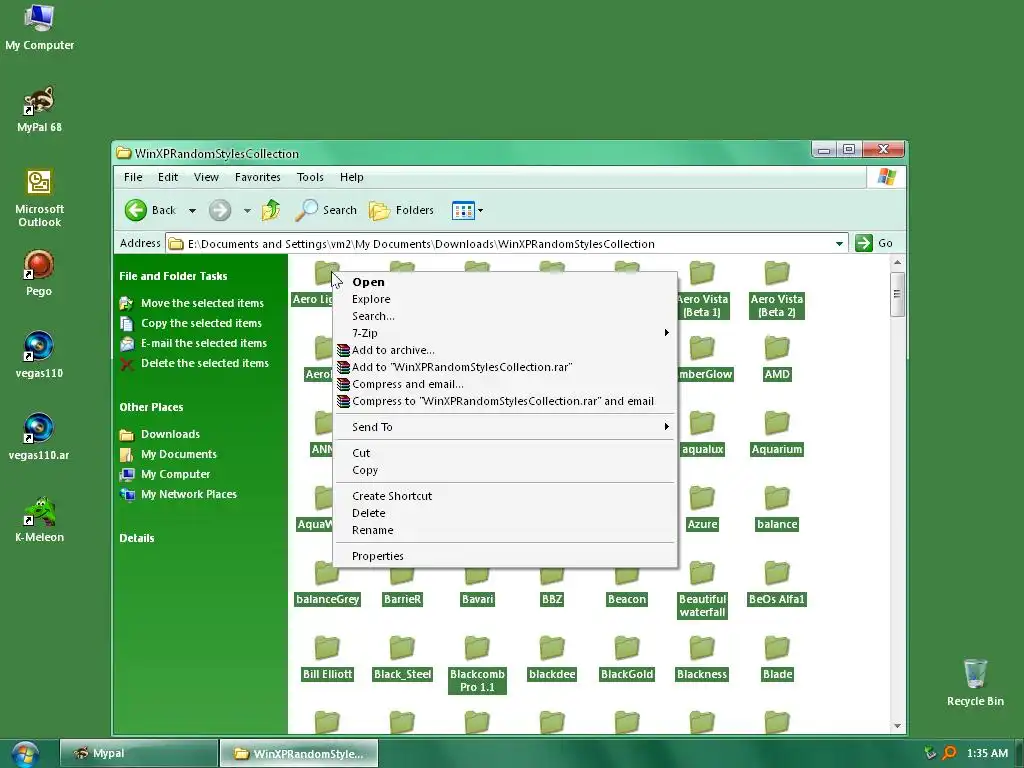Image resolution: width=1024 pixels, height=768 pixels.
Task: Expand the Address bar dropdown
Action: click(x=839, y=244)
